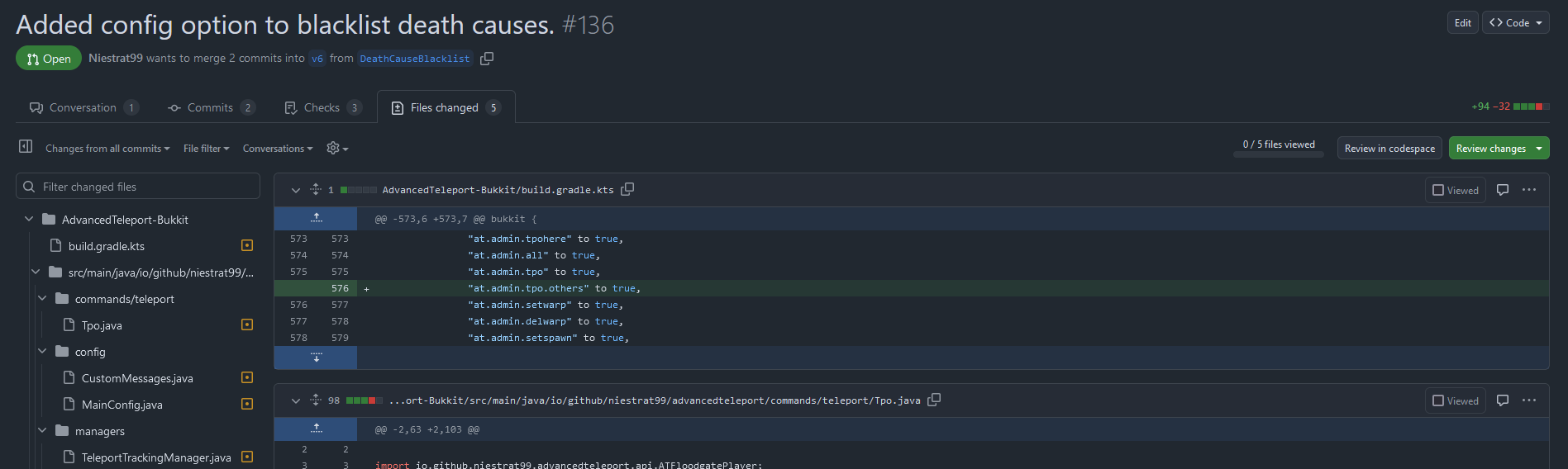
Task: Toggle the file tree sidebar icon
Action: coord(26,146)
